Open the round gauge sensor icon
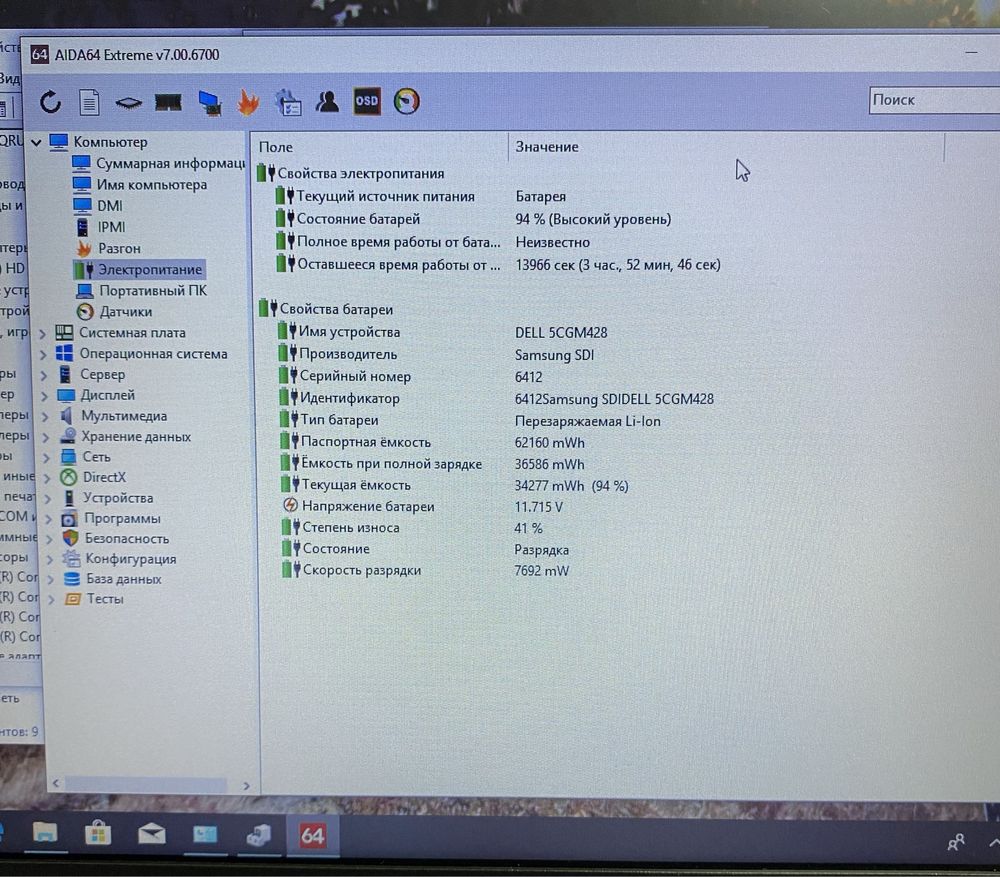1000x877 pixels. (x=406, y=101)
